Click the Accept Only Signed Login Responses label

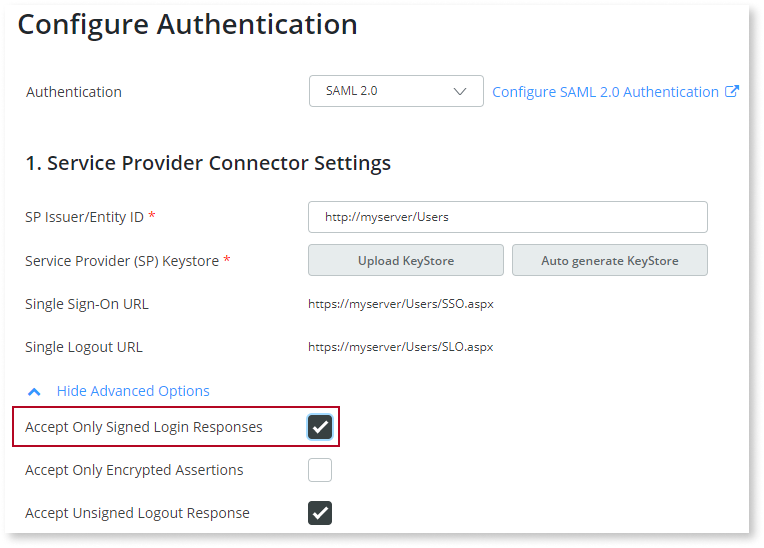pyautogui.click(x=144, y=427)
